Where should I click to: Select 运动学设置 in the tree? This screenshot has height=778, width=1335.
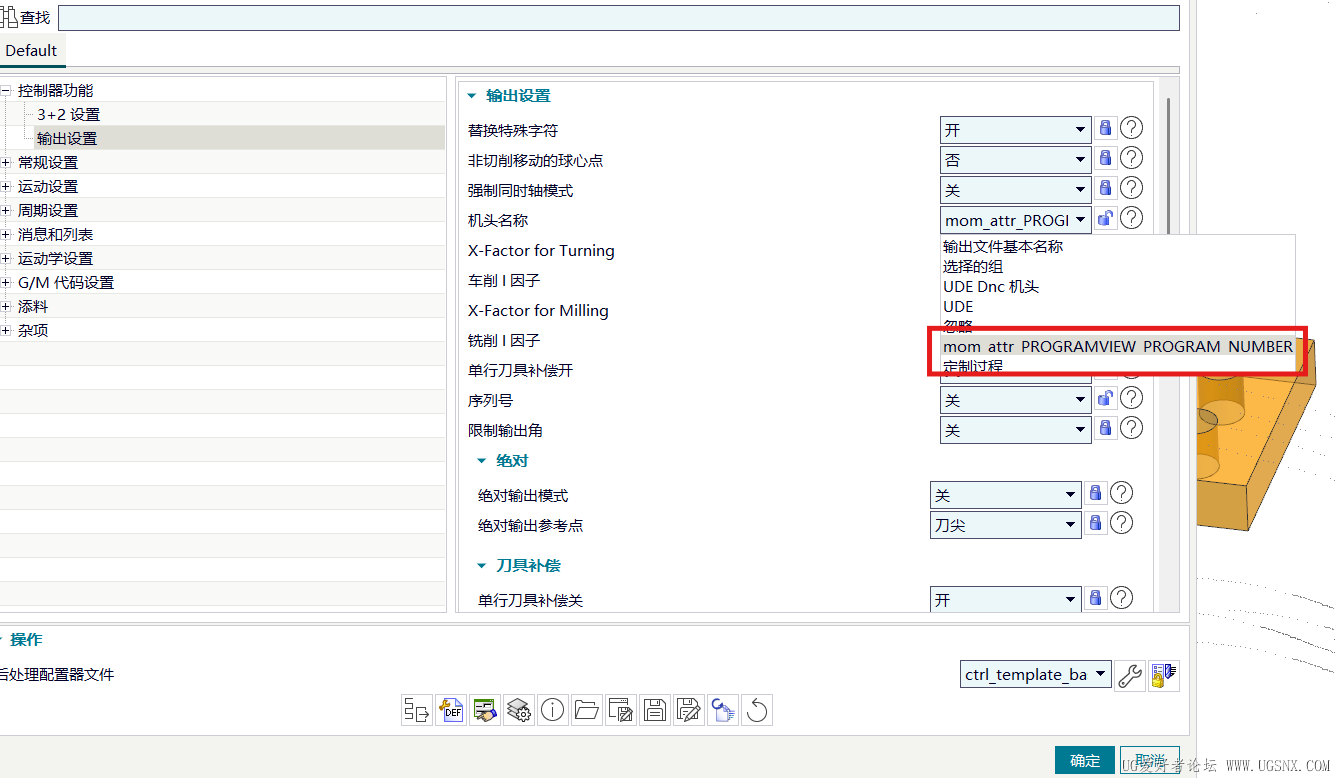click(55, 259)
